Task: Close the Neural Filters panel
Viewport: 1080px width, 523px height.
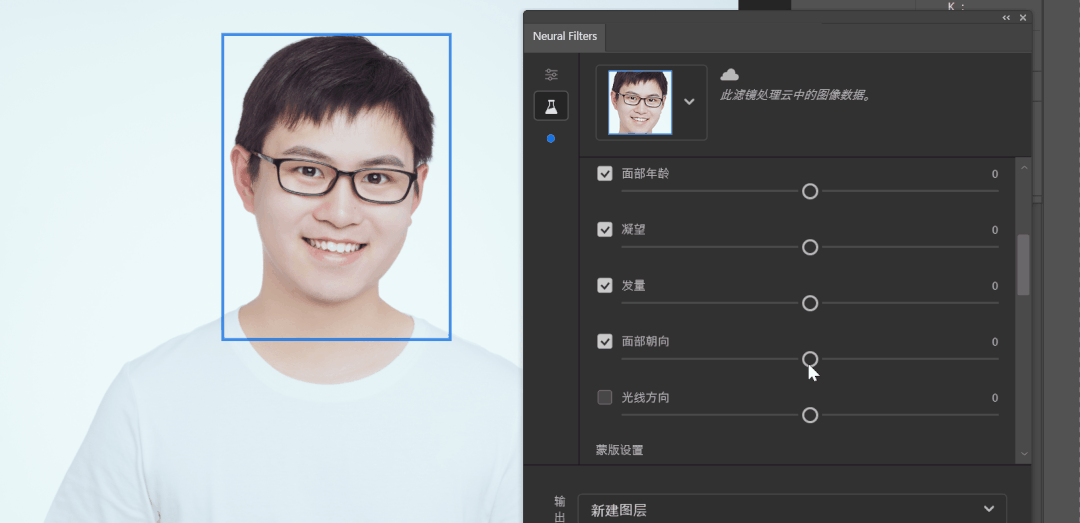Action: click(x=1023, y=18)
